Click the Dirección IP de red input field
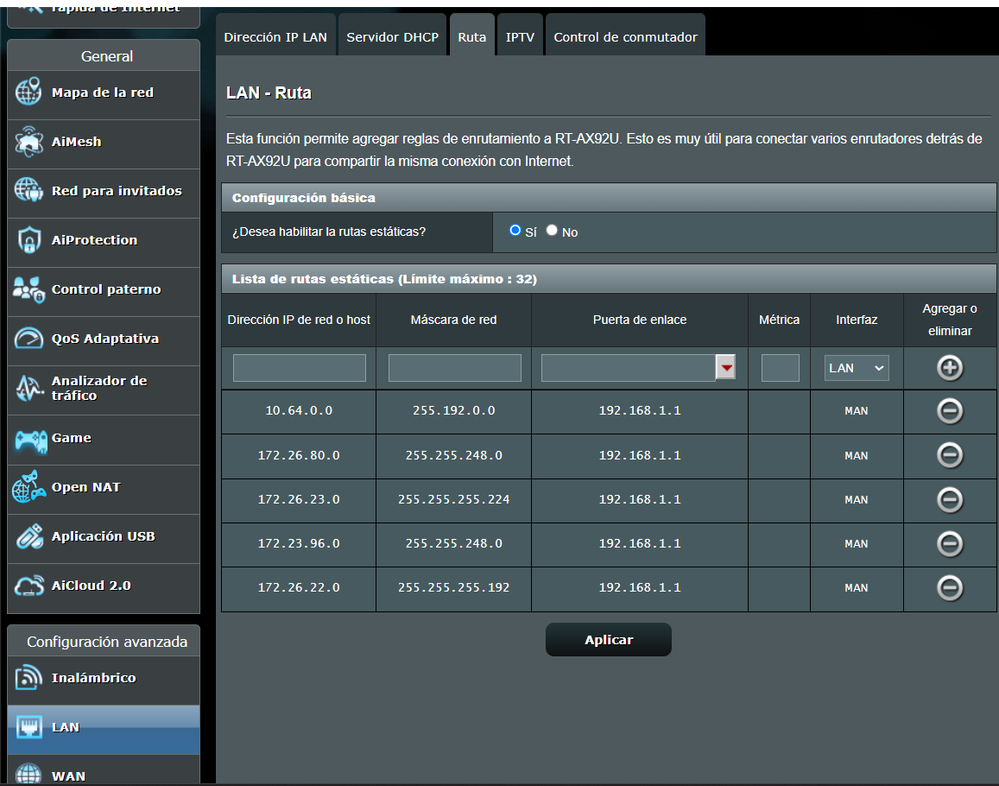The height and width of the screenshot is (786, 999). pos(299,368)
